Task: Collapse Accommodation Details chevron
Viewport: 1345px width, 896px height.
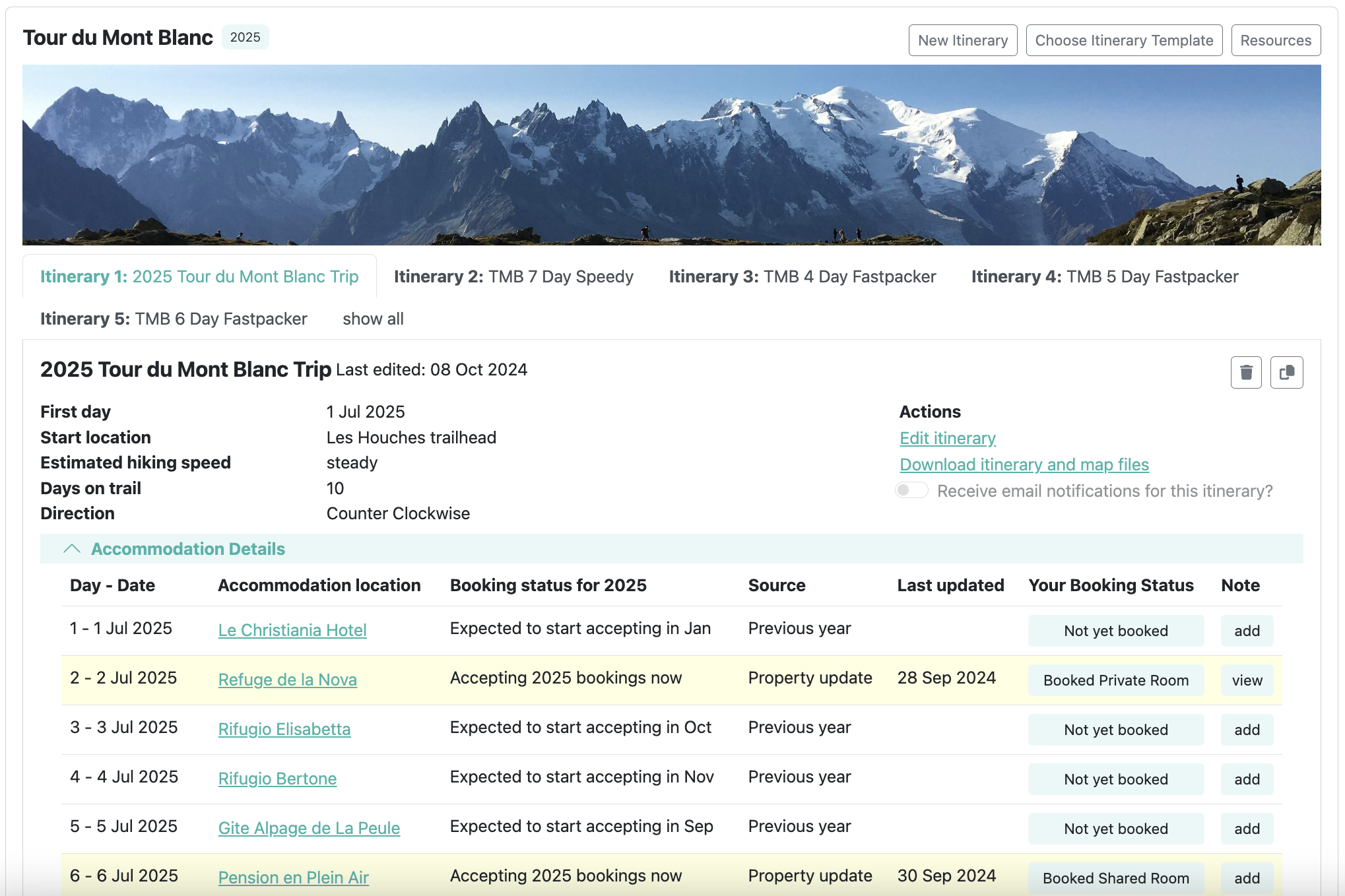Action: point(72,549)
